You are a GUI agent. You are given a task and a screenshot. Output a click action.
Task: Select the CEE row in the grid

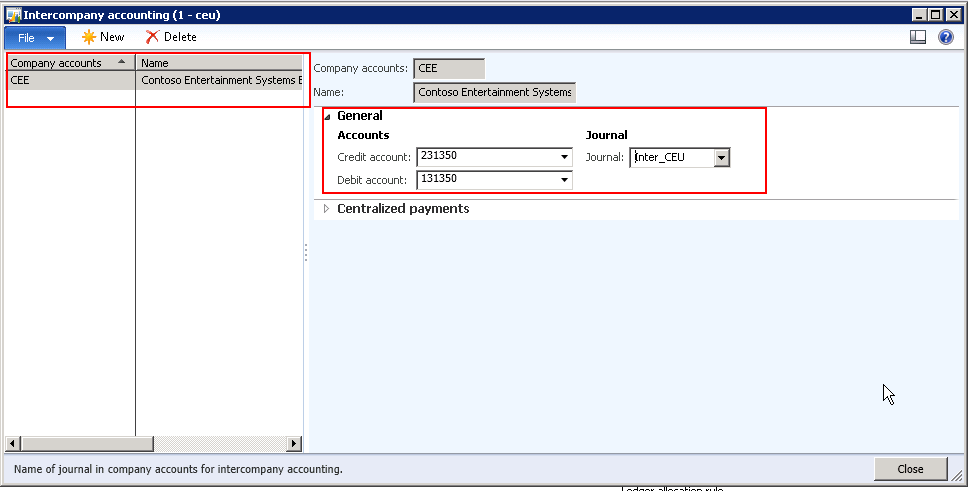coord(69,80)
